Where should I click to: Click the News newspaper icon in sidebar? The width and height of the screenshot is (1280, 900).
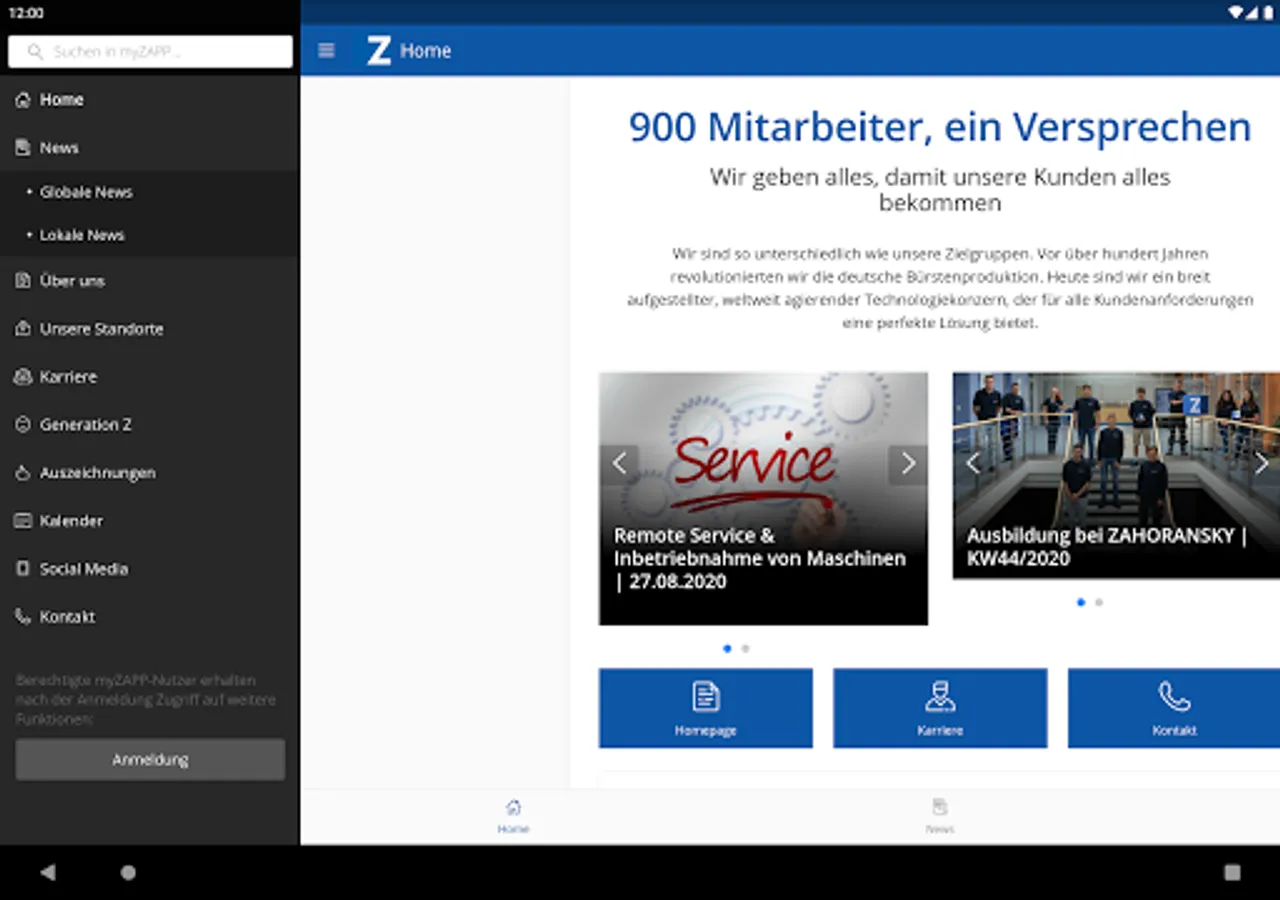click(23, 148)
